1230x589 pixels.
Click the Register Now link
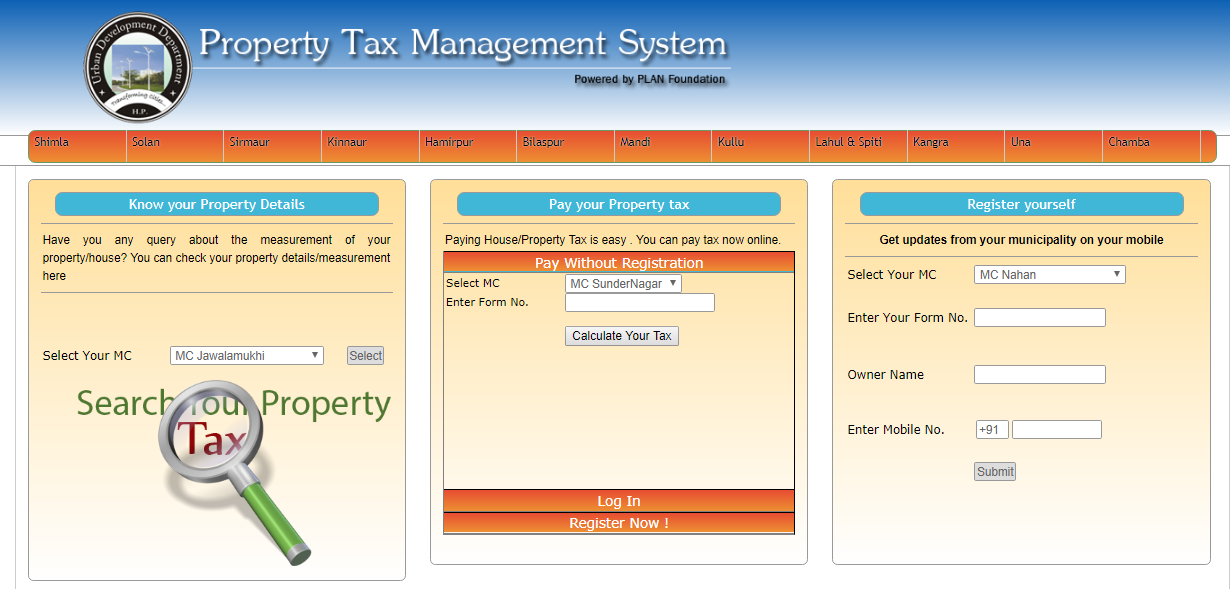[618, 523]
